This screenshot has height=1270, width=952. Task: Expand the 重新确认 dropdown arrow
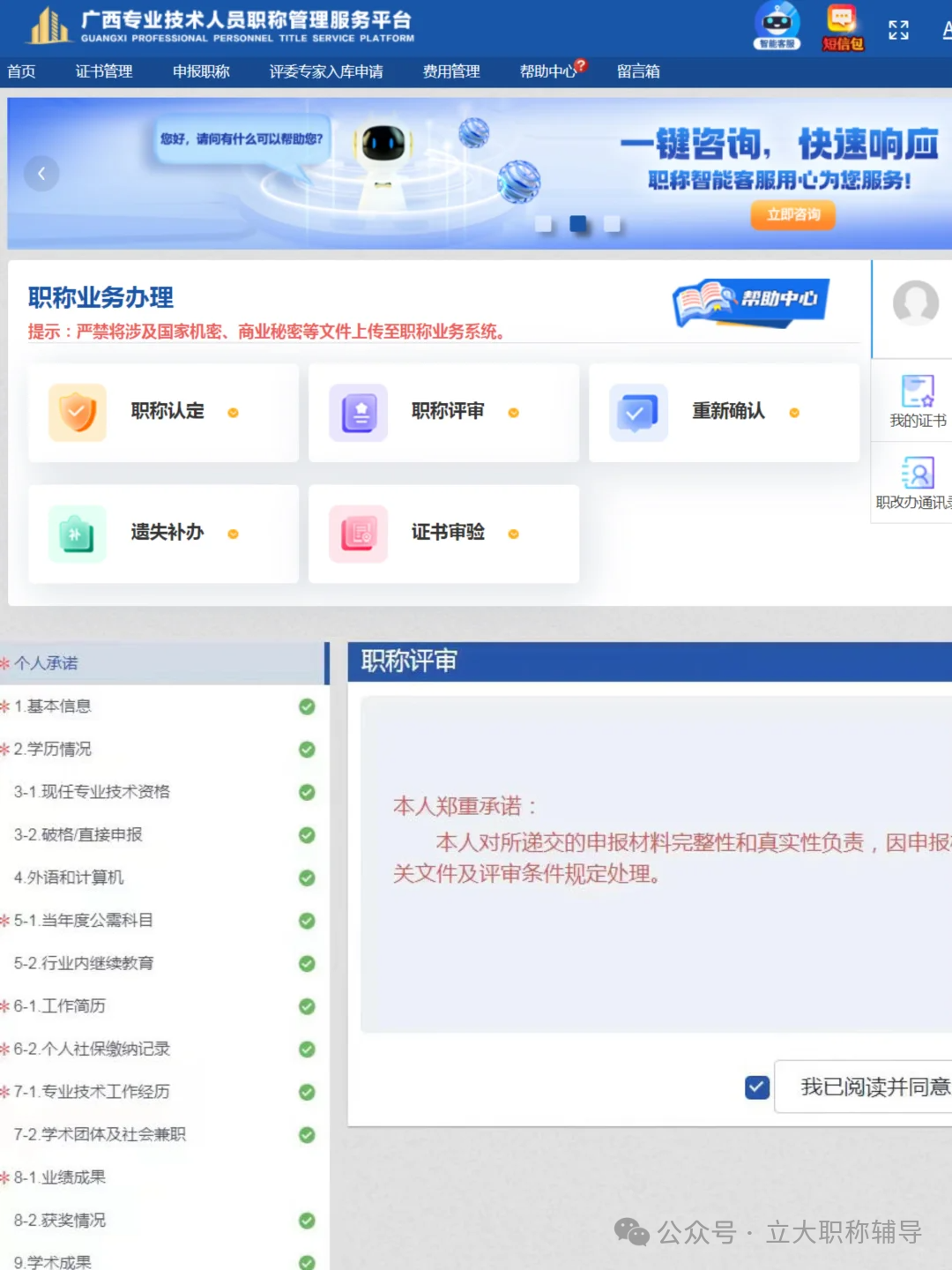(792, 413)
